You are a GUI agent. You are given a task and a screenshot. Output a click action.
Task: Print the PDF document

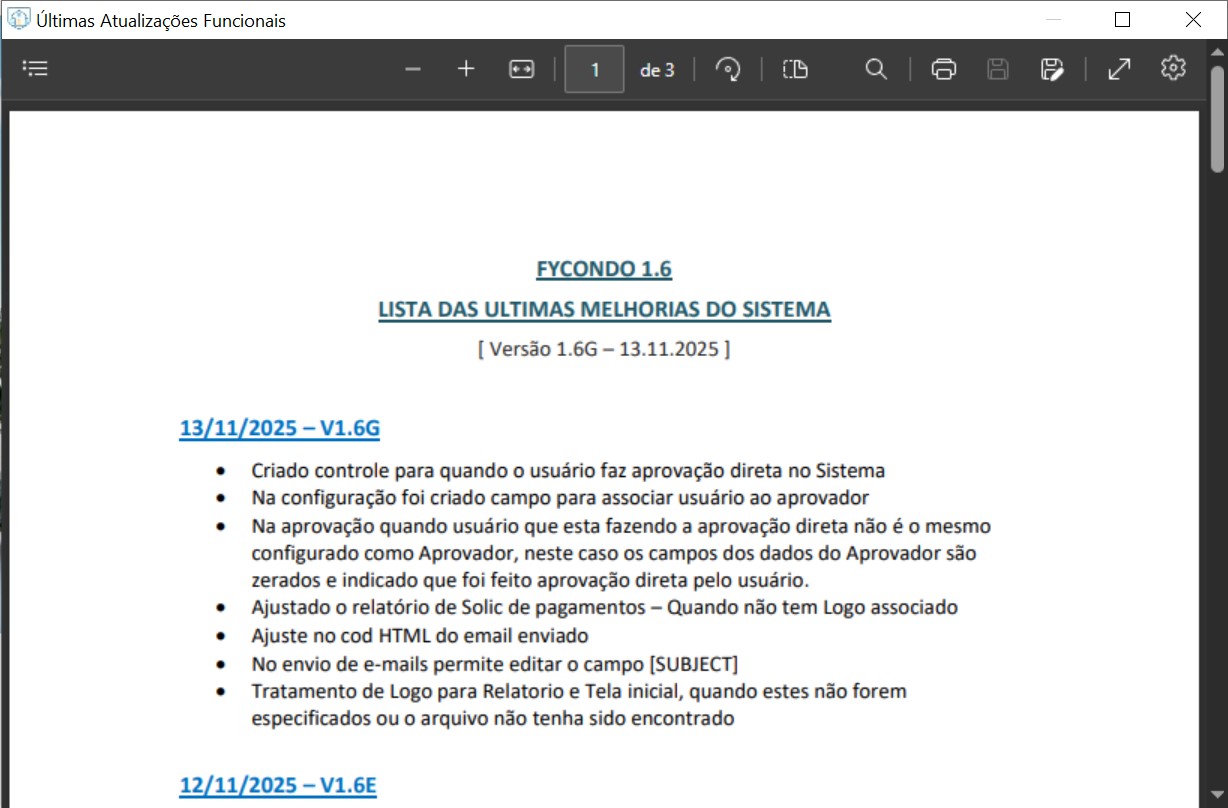(943, 69)
